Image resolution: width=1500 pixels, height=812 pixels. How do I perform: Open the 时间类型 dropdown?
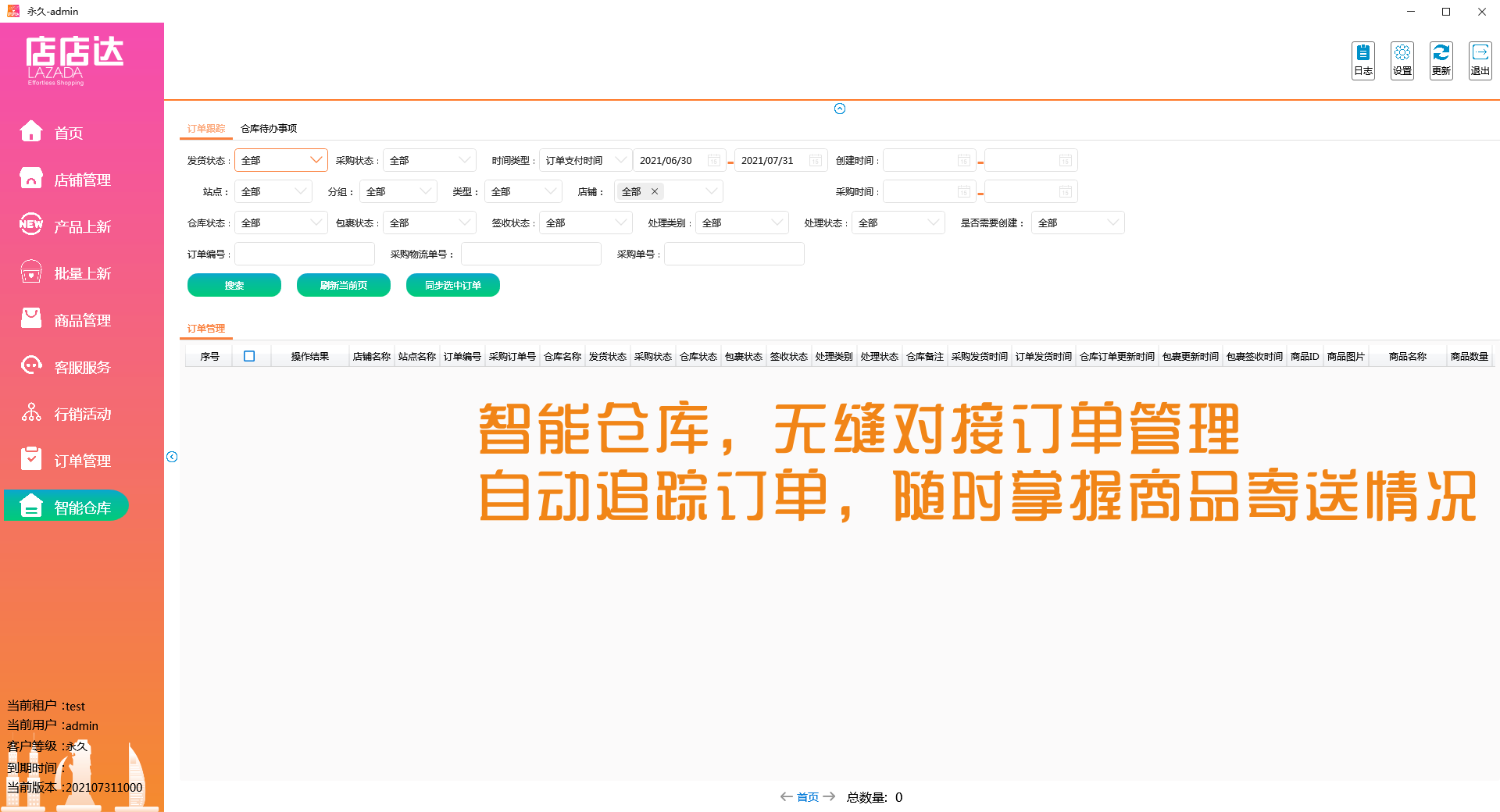pyautogui.click(x=586, y=160)
